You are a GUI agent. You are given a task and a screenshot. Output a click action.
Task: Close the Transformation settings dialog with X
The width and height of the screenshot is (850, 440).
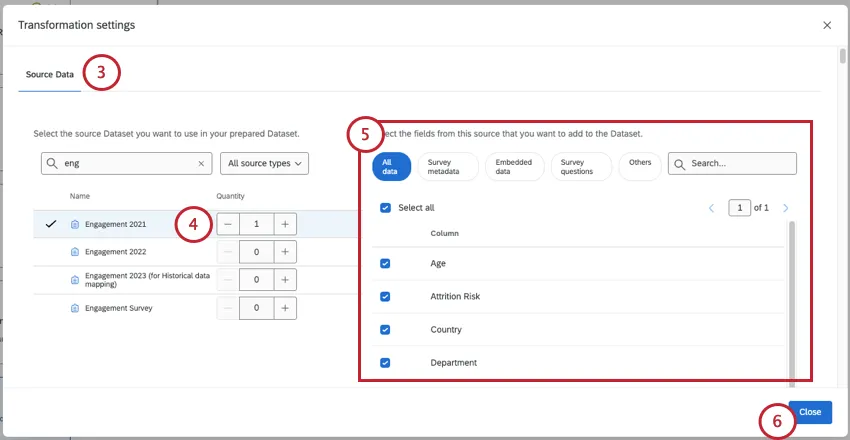coord(827,25)
